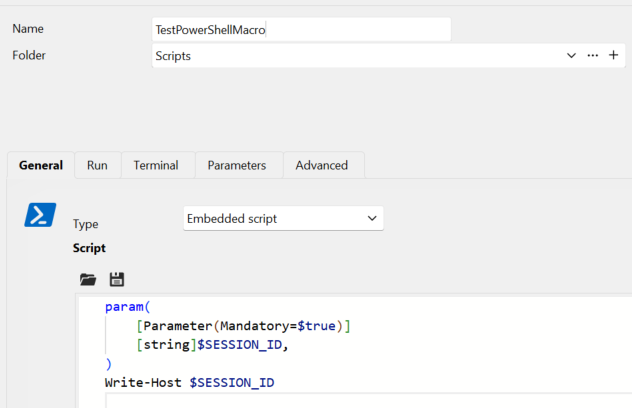Viewport: 632px width, 408px height.
Task: Switch to the Run tab
Action: [x=97, y=165]
